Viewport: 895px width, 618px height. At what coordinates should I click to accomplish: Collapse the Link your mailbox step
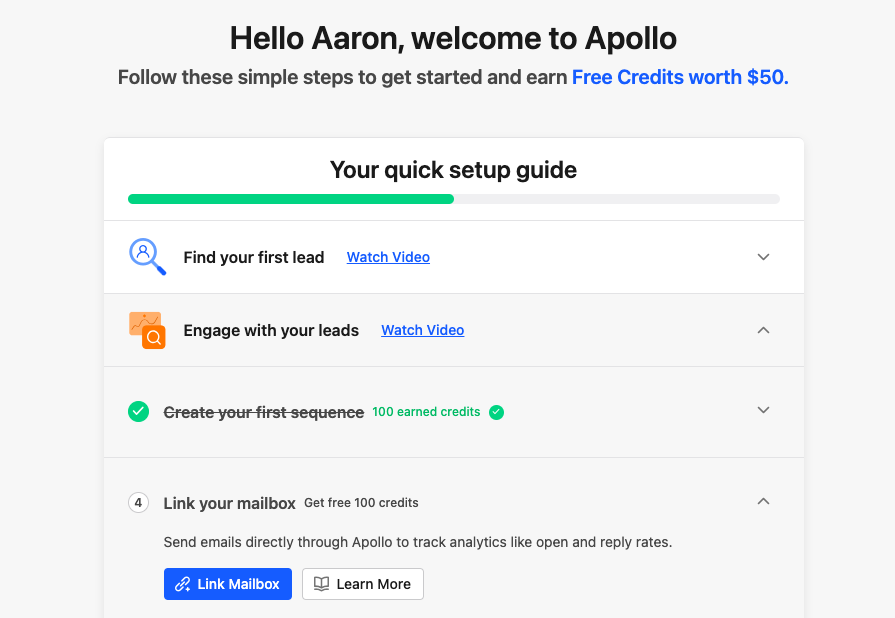tap(763, 501)
